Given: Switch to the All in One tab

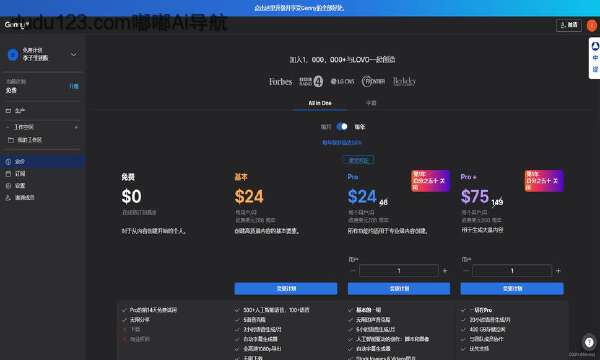Looking at the screenshot, I should click(320, 103).
